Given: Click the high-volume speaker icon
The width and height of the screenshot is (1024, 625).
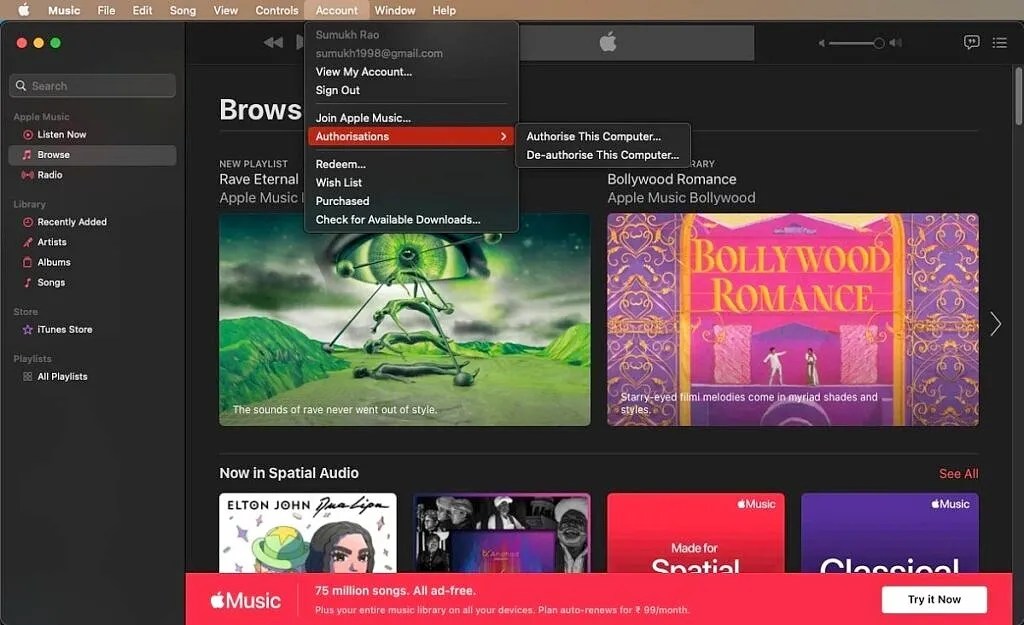Looking at the screenshot, I should point(896,43).
